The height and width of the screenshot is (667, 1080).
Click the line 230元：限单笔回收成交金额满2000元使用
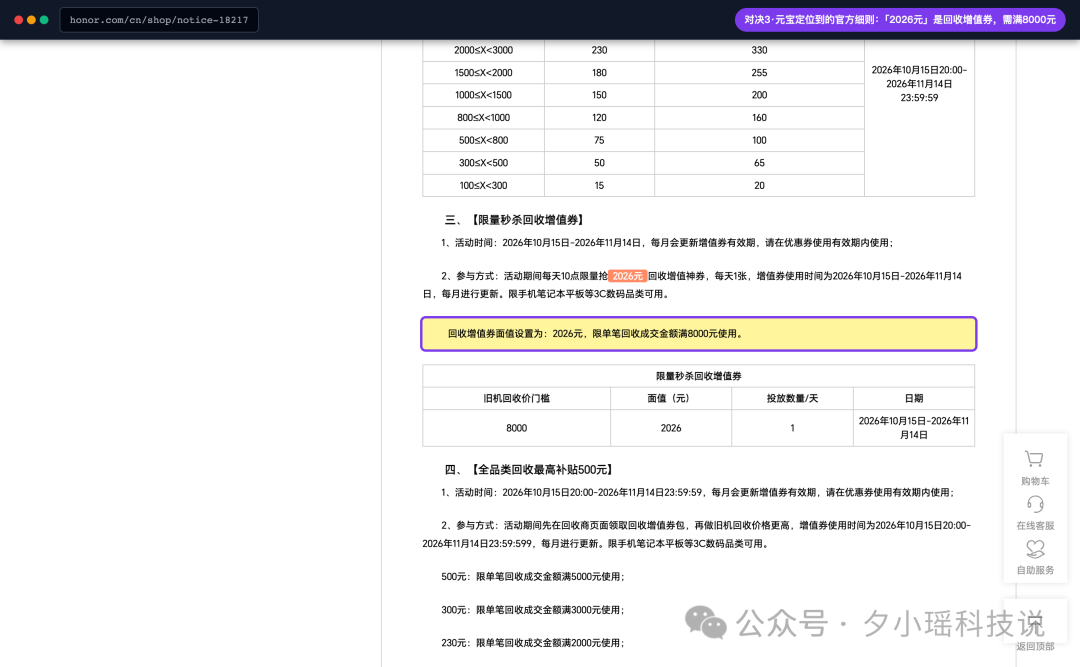[x=532, y=643]
